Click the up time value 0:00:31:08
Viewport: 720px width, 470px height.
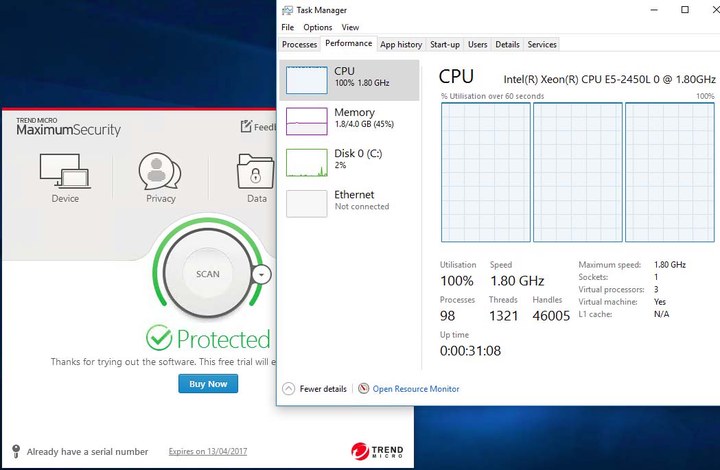click(x=470, y=351)
